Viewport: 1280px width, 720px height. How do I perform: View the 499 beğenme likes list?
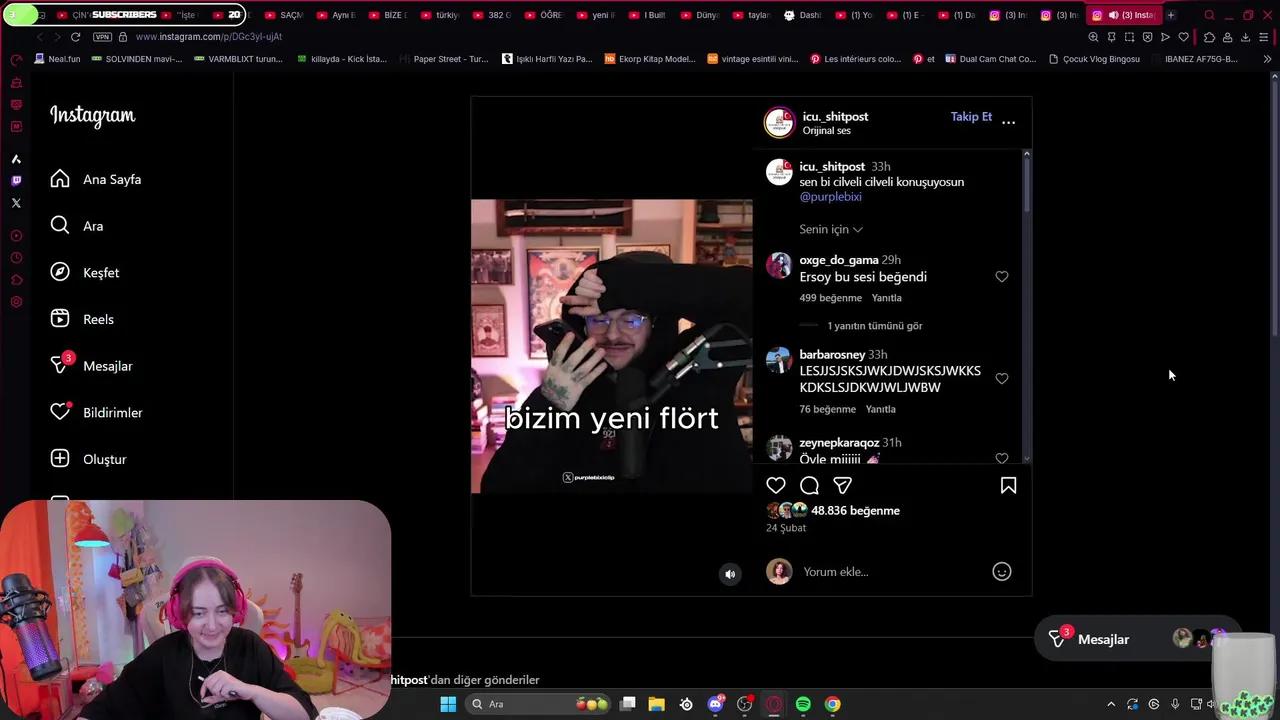(830, 298)
